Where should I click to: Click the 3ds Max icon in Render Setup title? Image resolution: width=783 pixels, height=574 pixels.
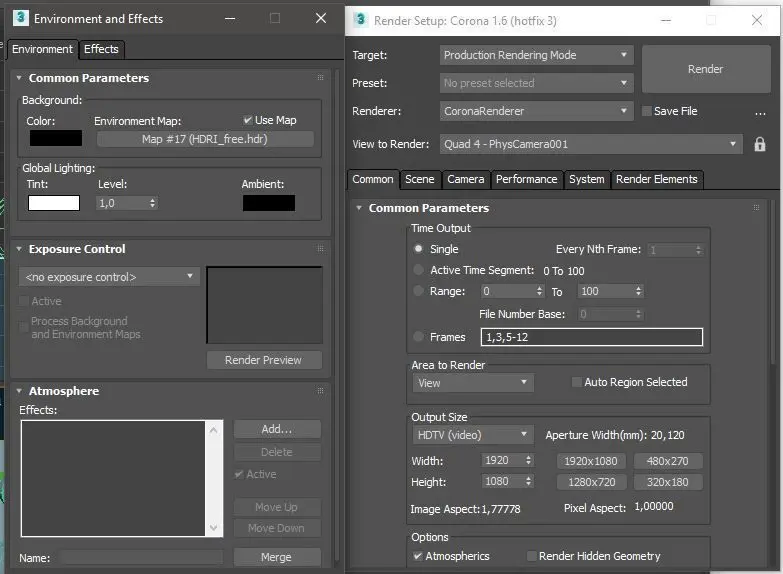(361, 19)
